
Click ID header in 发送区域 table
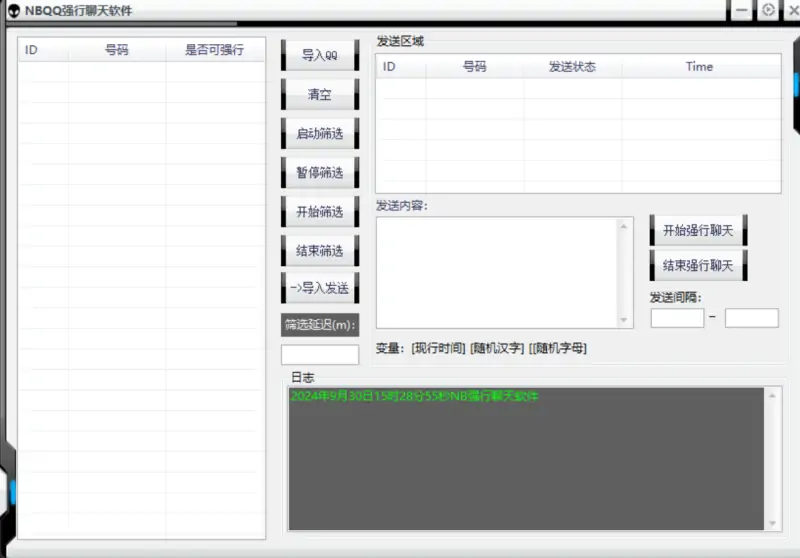pos(401,67)
